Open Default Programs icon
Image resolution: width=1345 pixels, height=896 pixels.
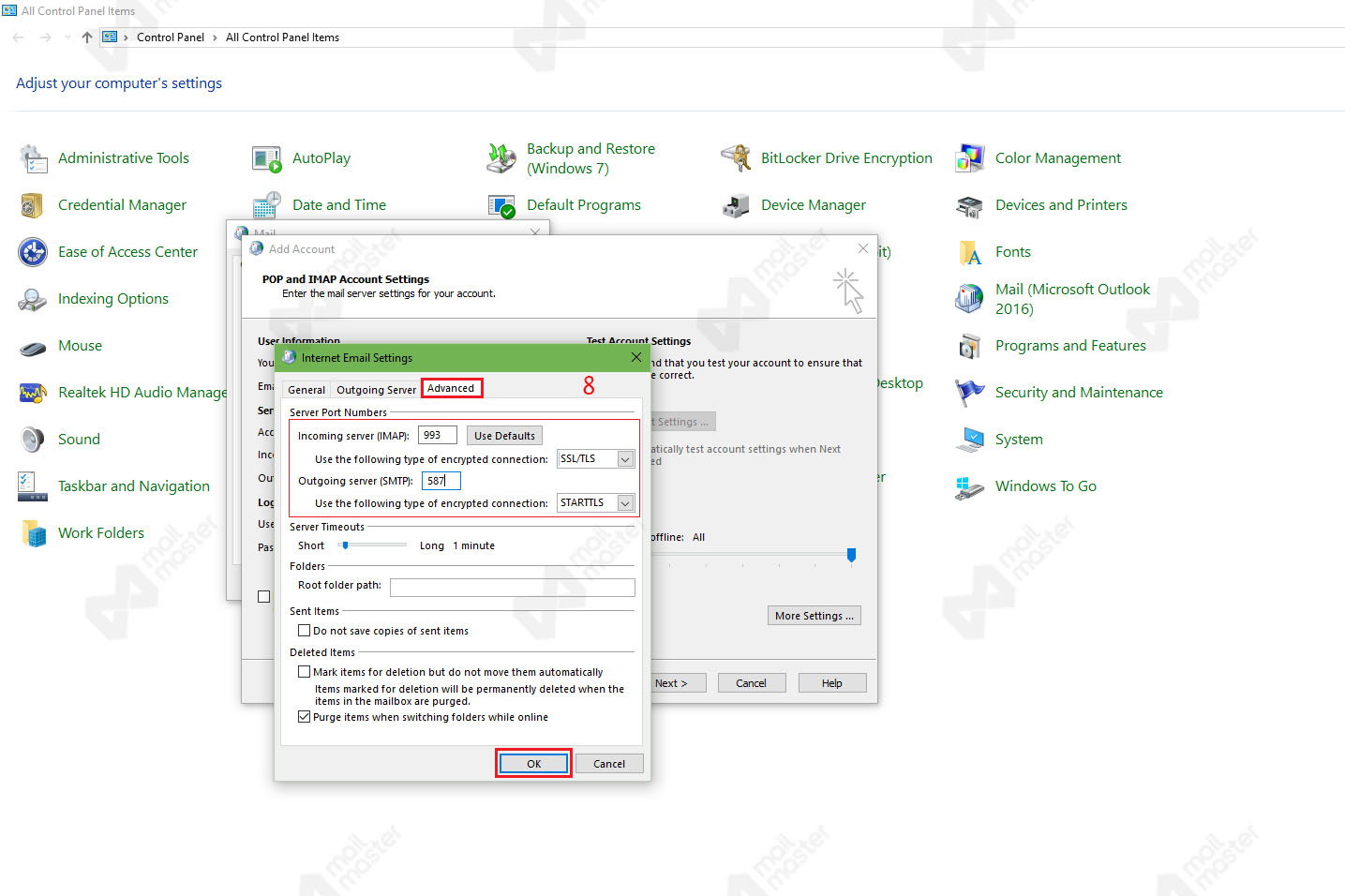pyautogui.click(x=501, y=205)
